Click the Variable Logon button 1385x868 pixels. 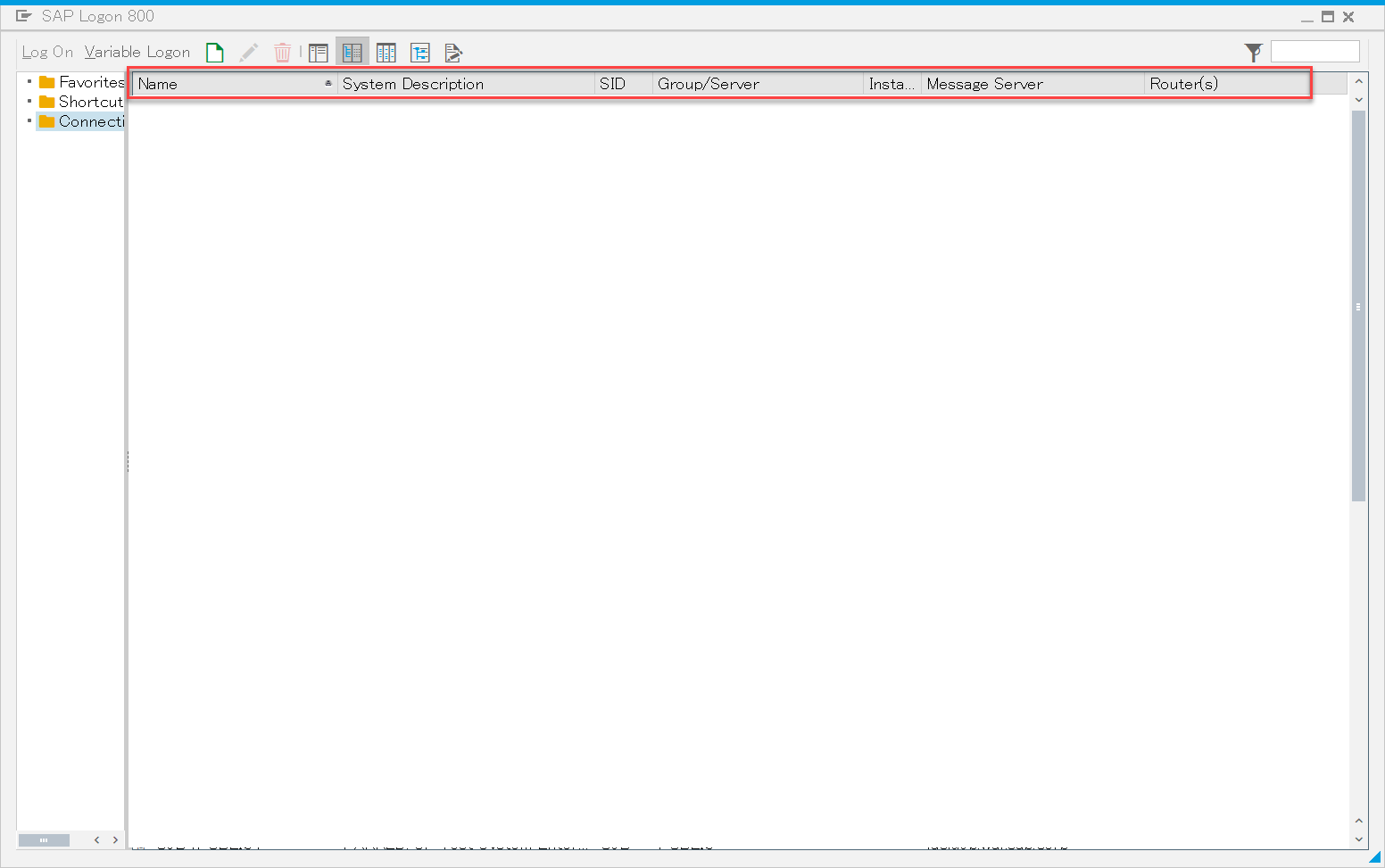[x=137, y=52]
